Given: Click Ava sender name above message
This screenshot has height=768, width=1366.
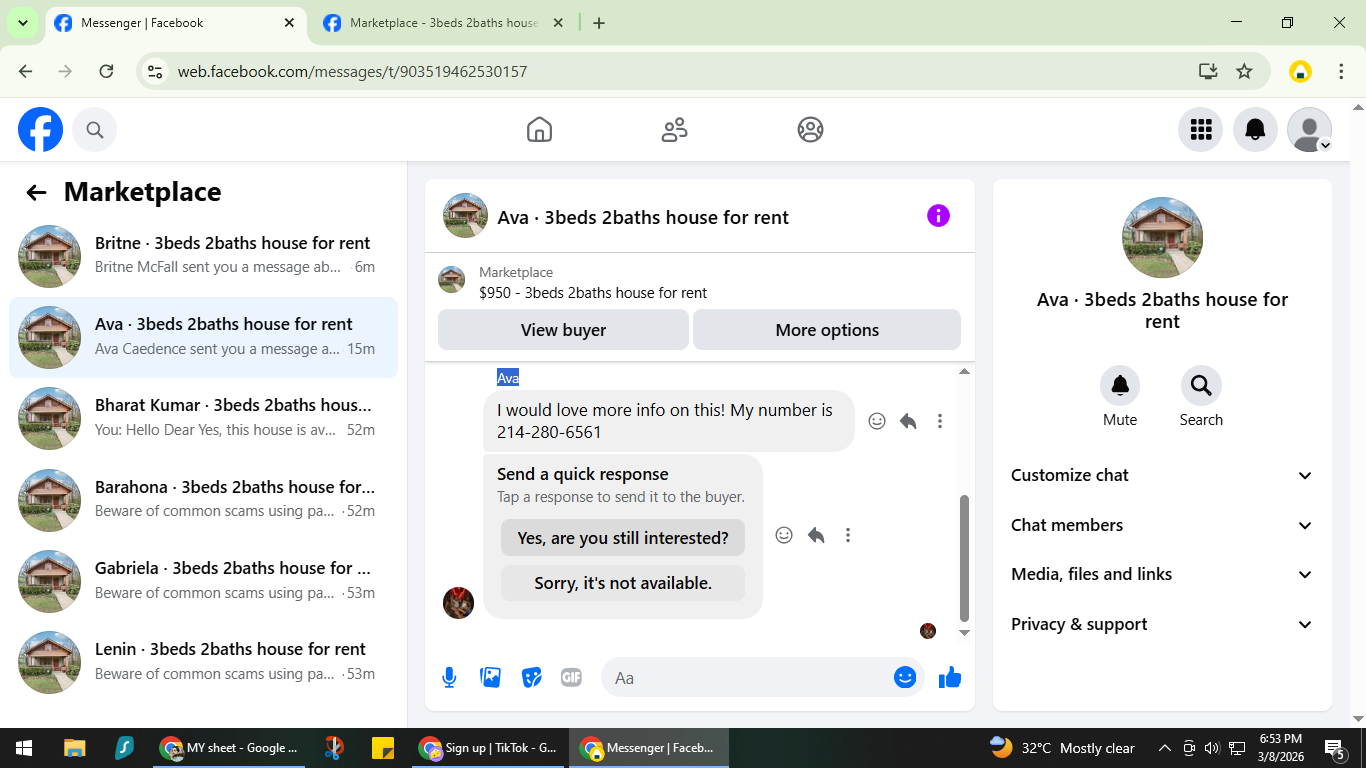Looking at the screenshot, I should click(x=508, y=378).
